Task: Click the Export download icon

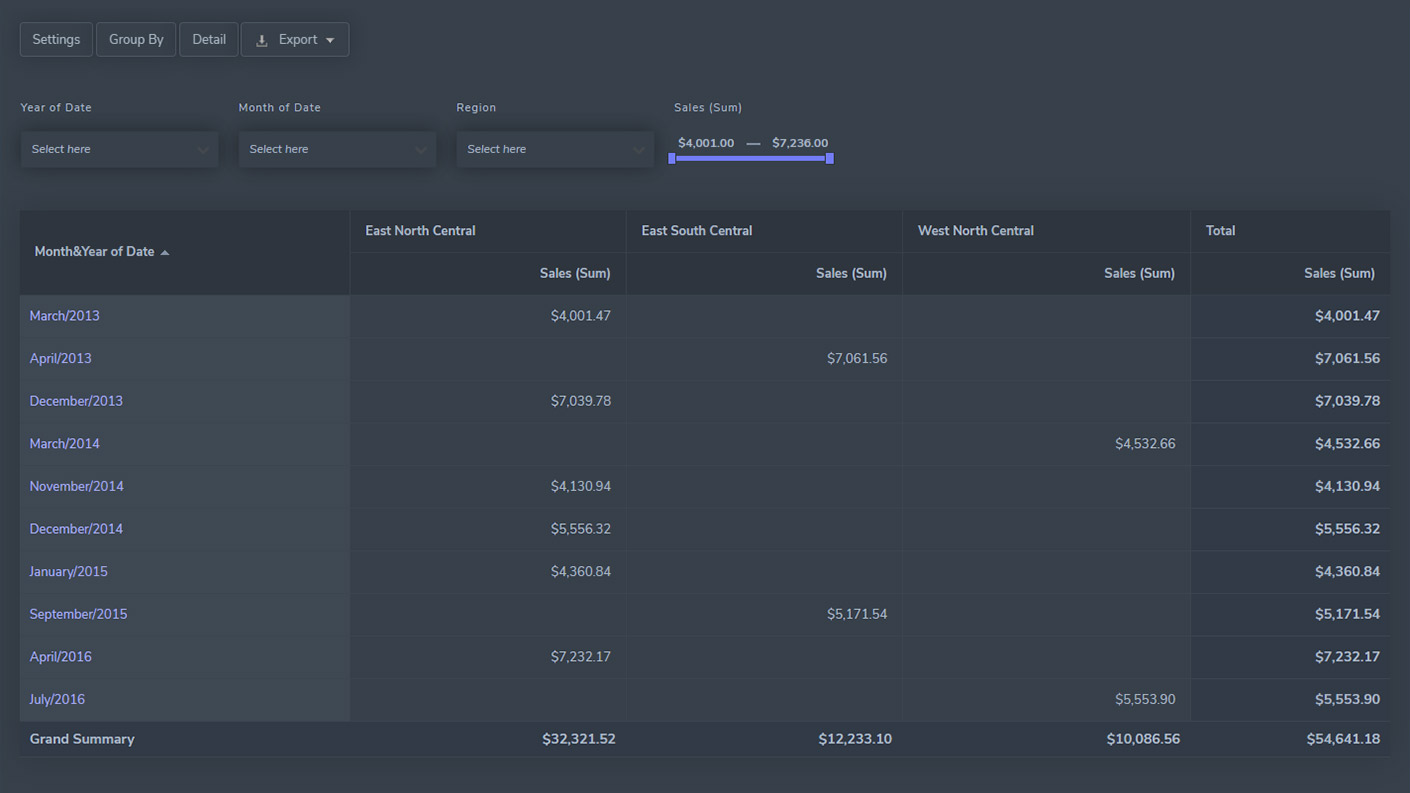Action: point(262,41)
